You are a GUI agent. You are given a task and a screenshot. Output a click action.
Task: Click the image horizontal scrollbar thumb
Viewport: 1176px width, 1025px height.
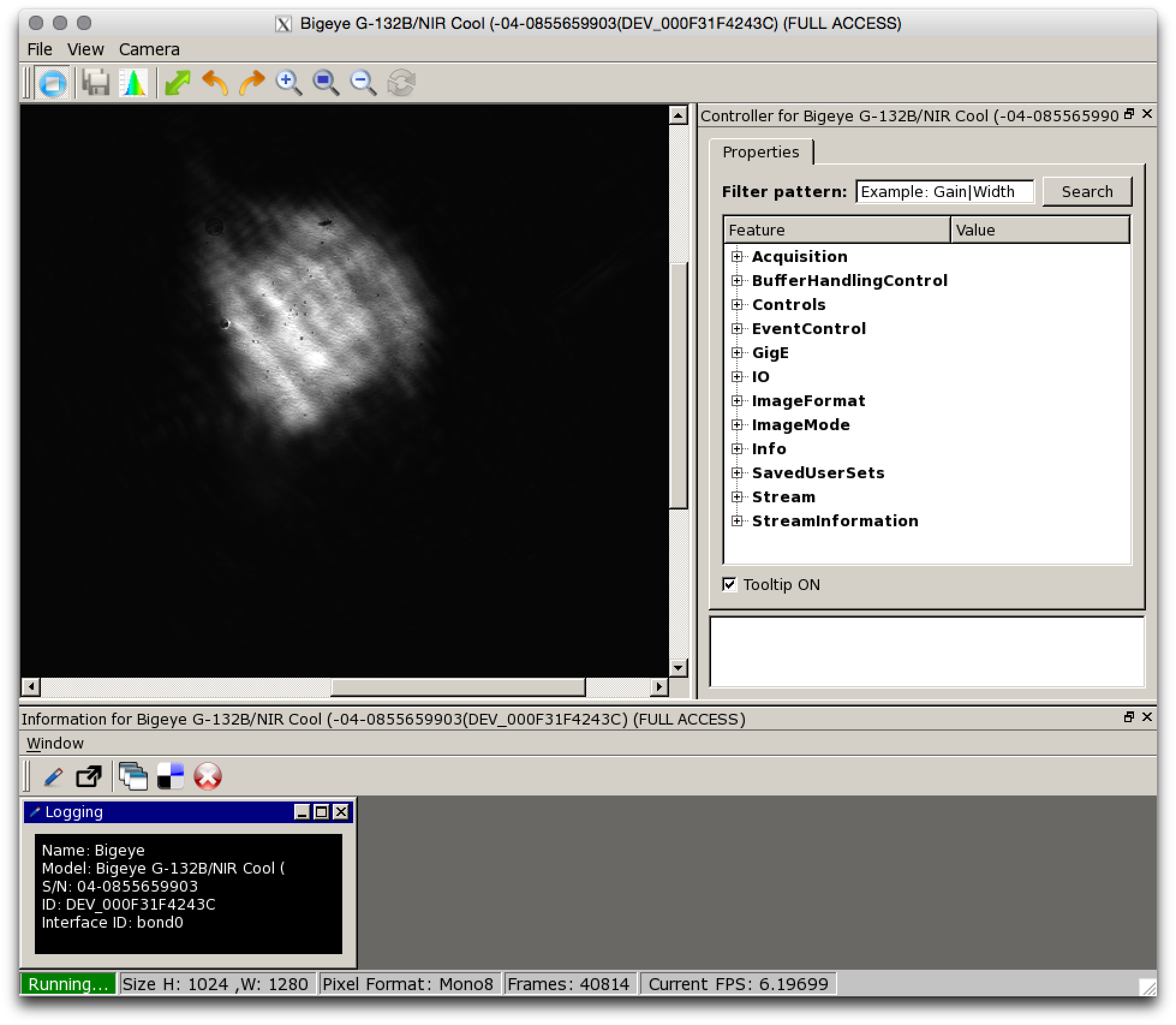tap(458, 686)
